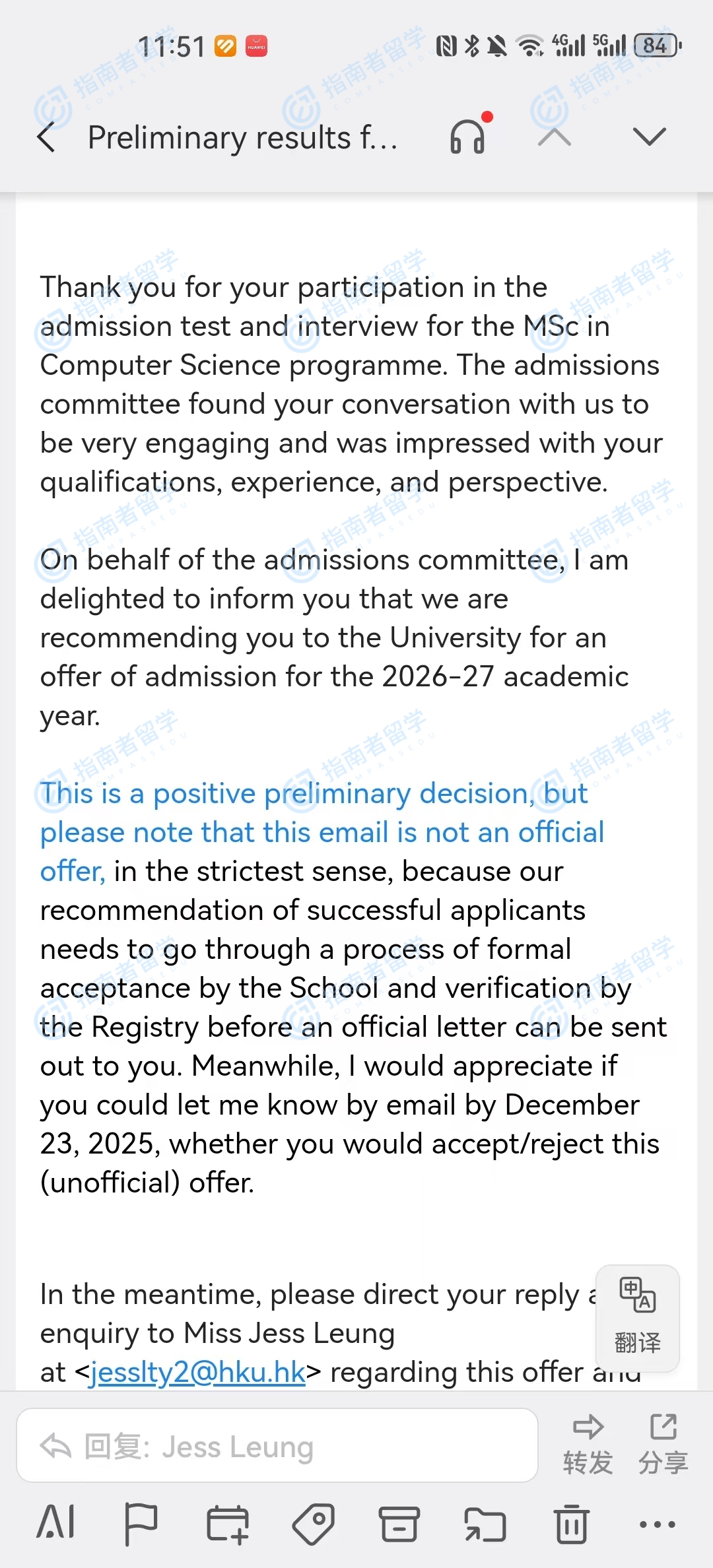Screen dimensions: 713x1568
Task: Tap the headphone read-aloud icon
Action: point(468,137)
